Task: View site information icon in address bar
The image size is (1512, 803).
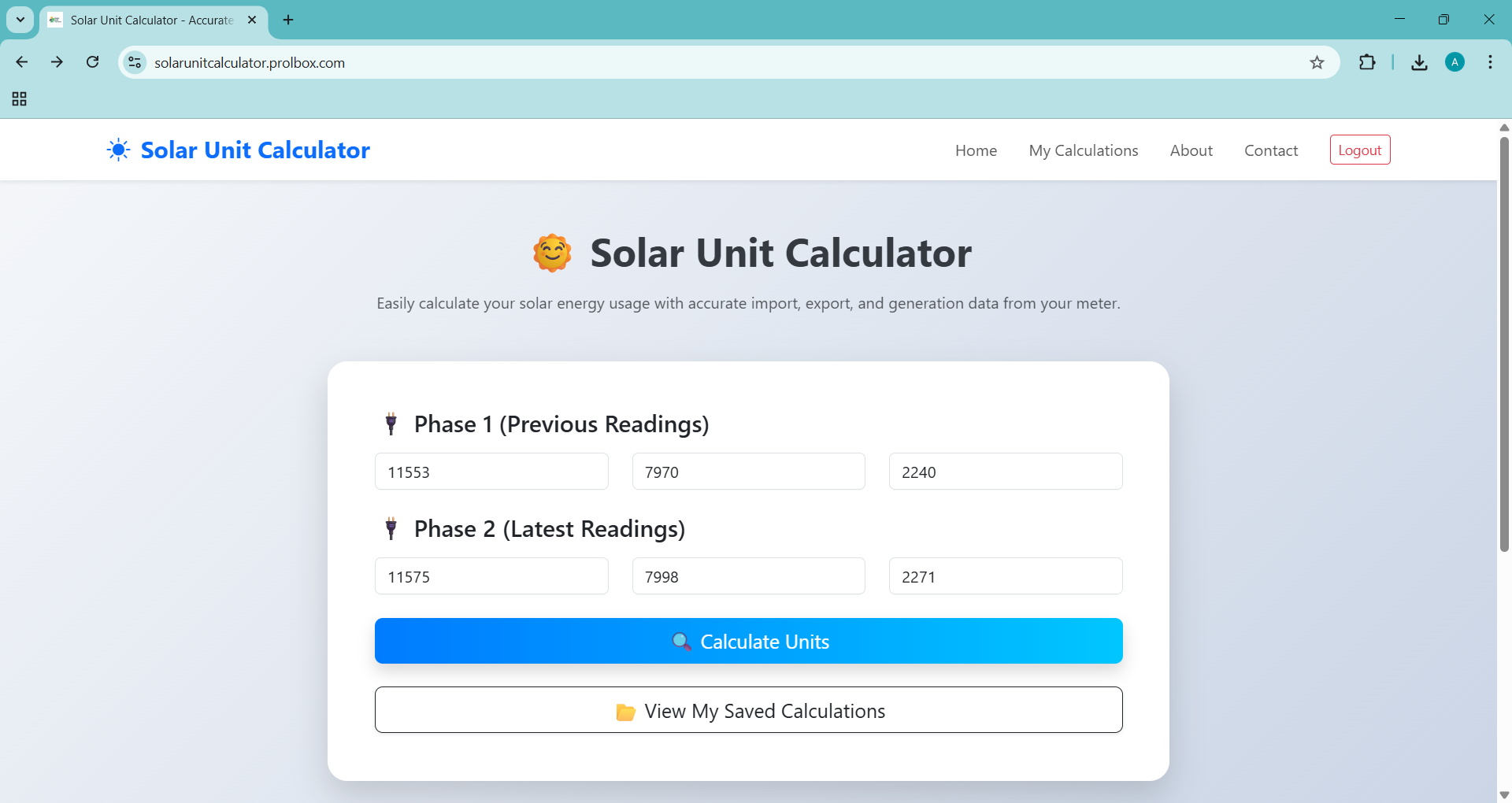Action: [x=135, y=62]
